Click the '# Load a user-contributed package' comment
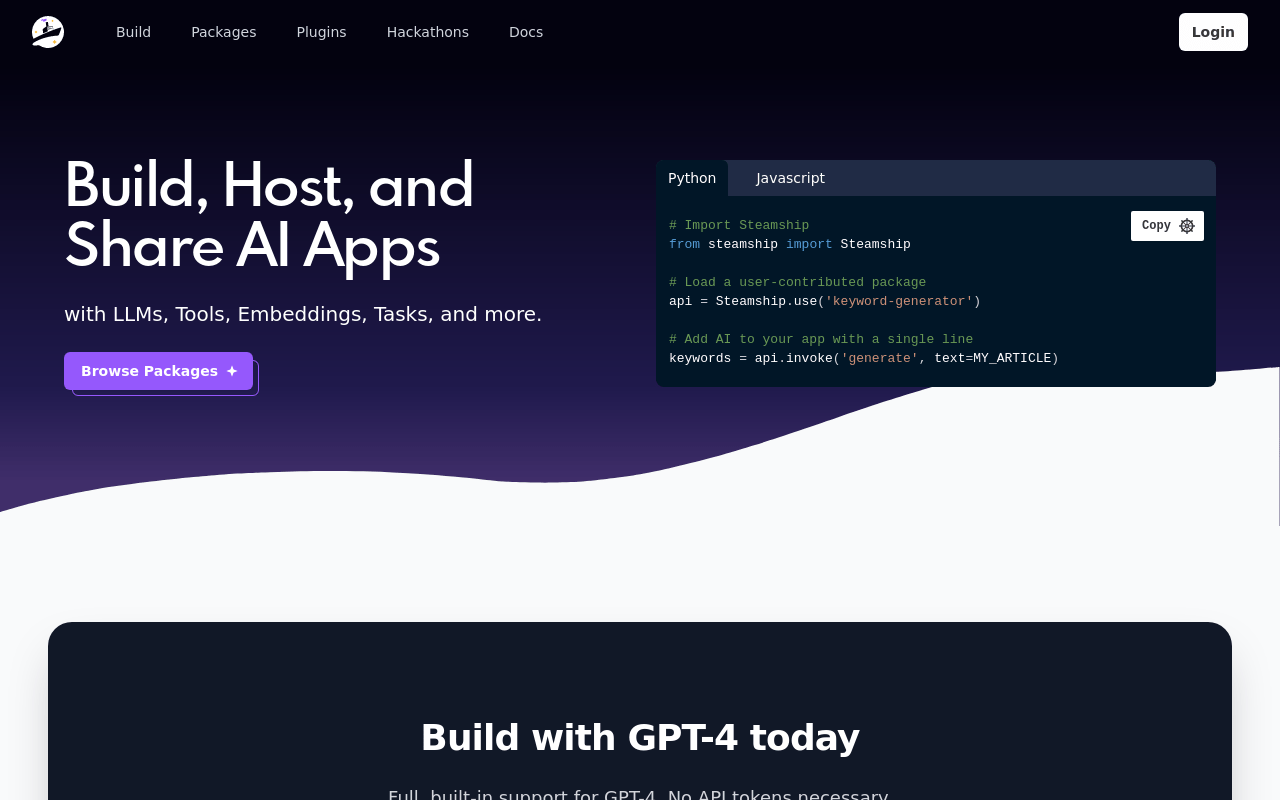Image resolution: width=1280 pixels, height=800 pixels. tap(797, 283)
